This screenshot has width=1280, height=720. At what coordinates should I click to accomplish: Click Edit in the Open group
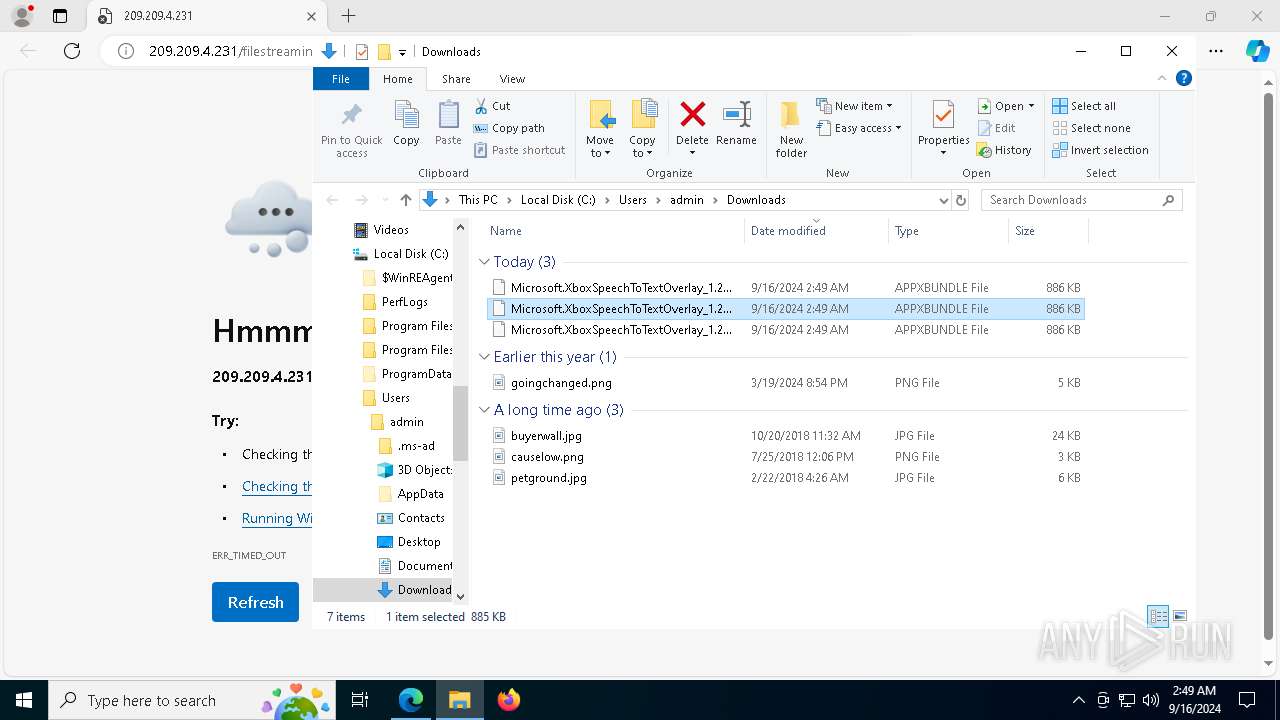(996, 128)
